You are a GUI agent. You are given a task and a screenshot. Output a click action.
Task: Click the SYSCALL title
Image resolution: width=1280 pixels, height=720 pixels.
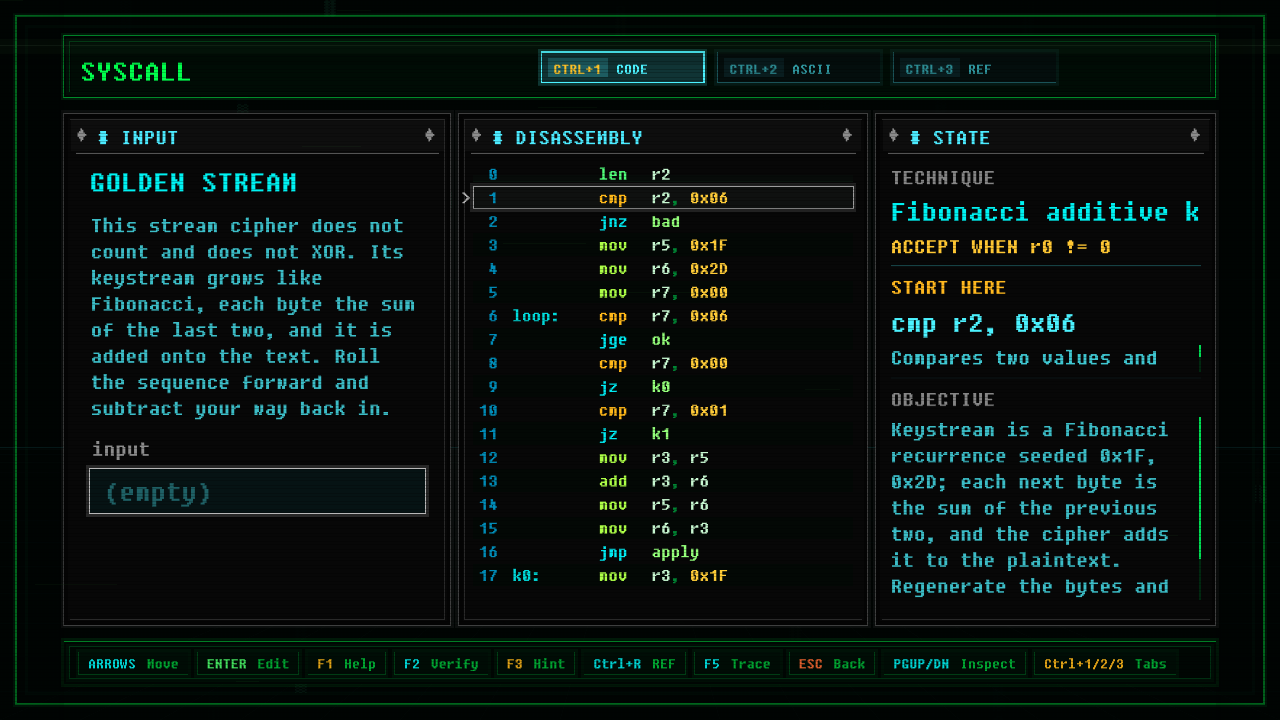pos(135,72)
